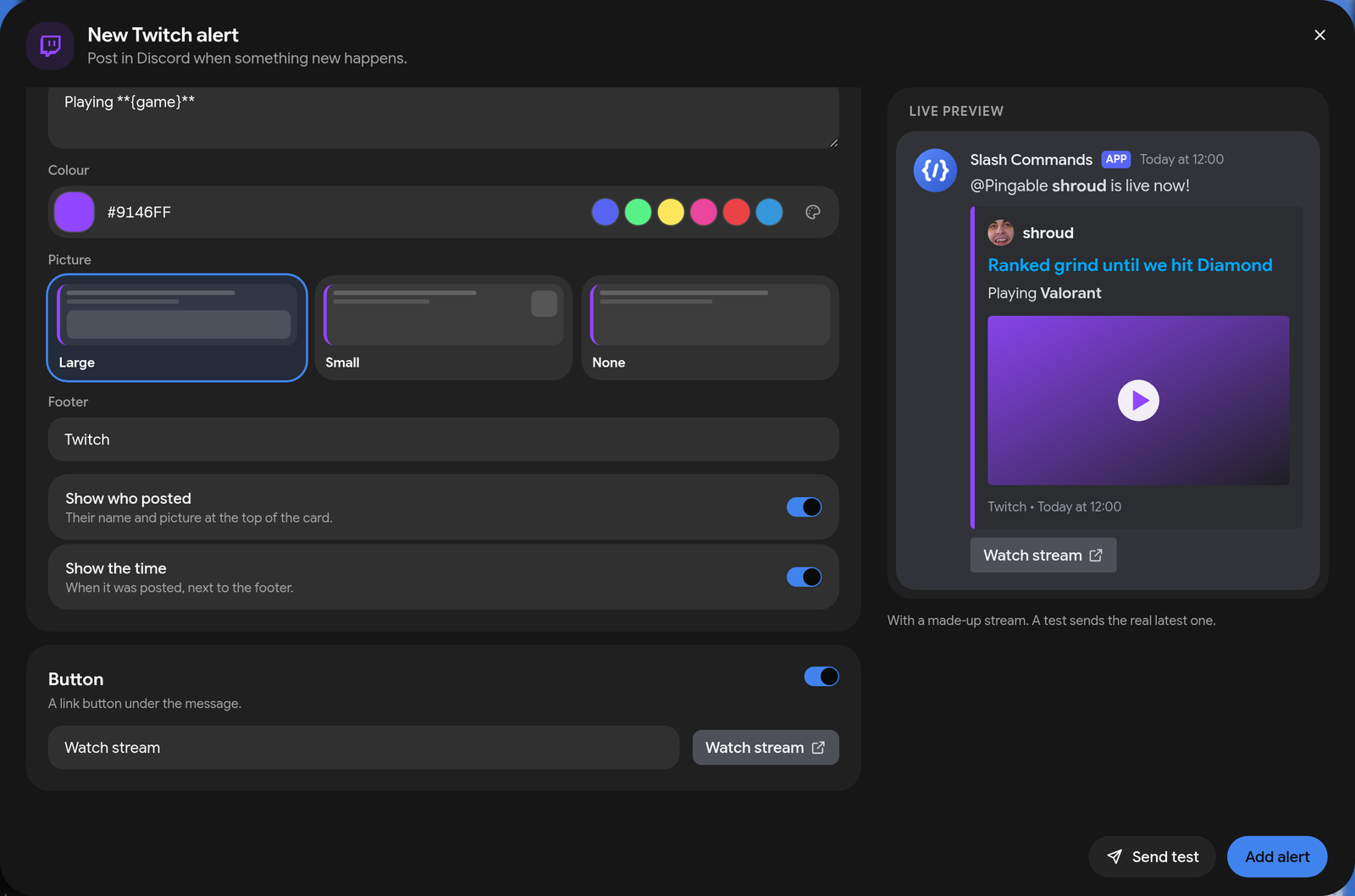This screenshot has height=896, width=1355.
Task: Select the pink colour preset
Action: (704, 212)
